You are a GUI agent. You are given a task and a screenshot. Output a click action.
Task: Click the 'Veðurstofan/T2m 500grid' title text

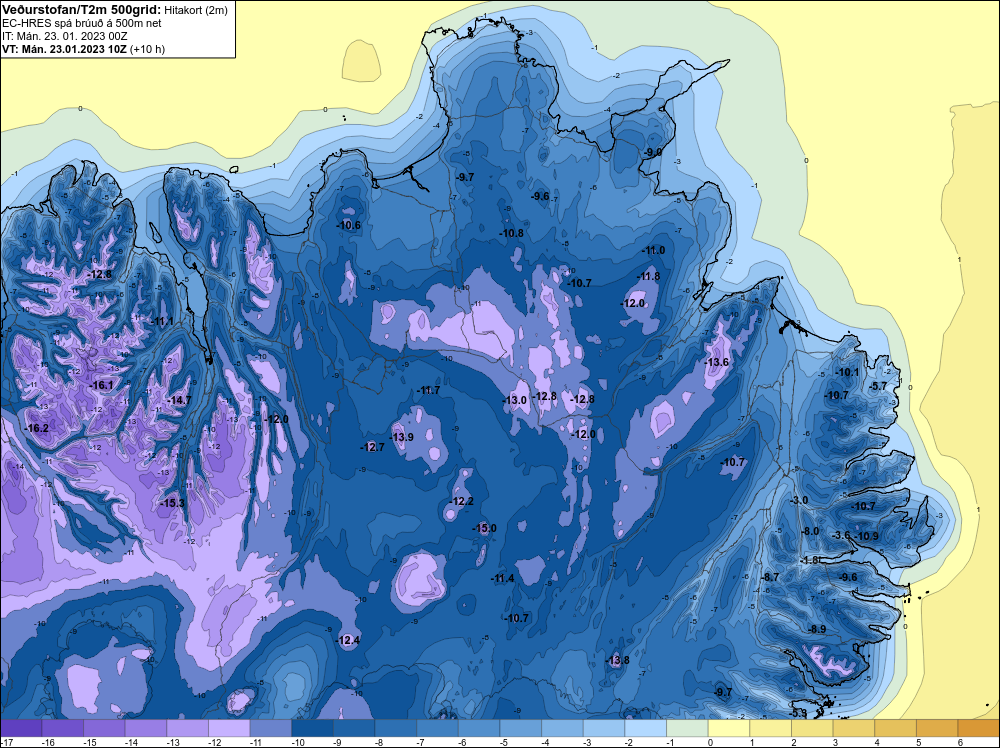click(x=81, y=9)
